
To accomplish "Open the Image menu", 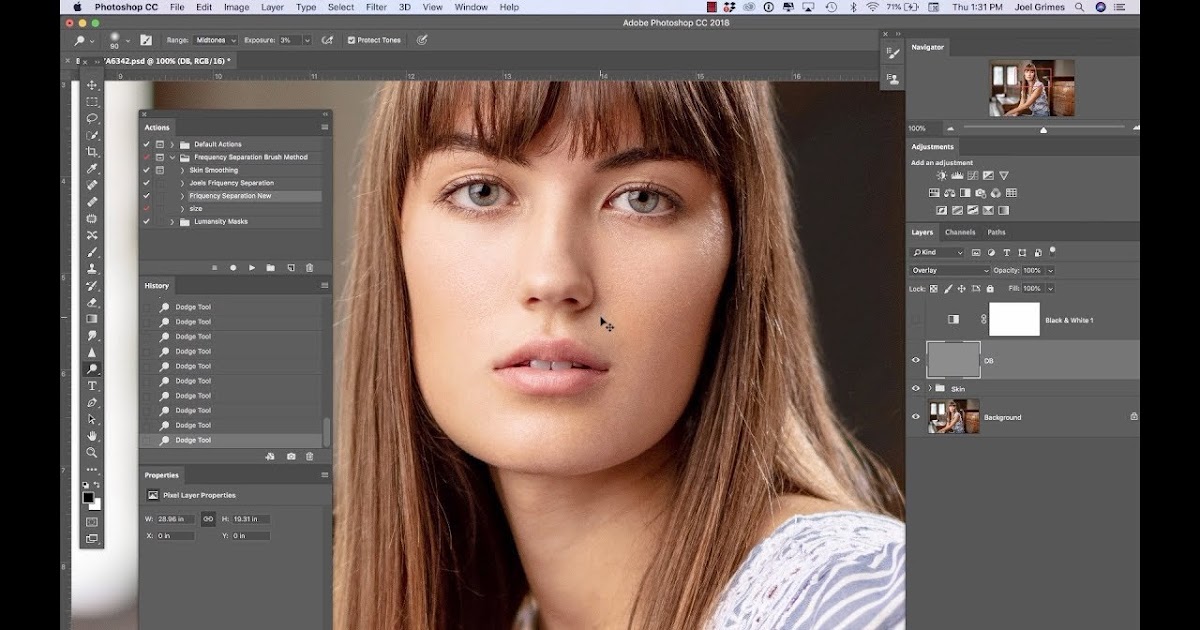I will point(237,7).
